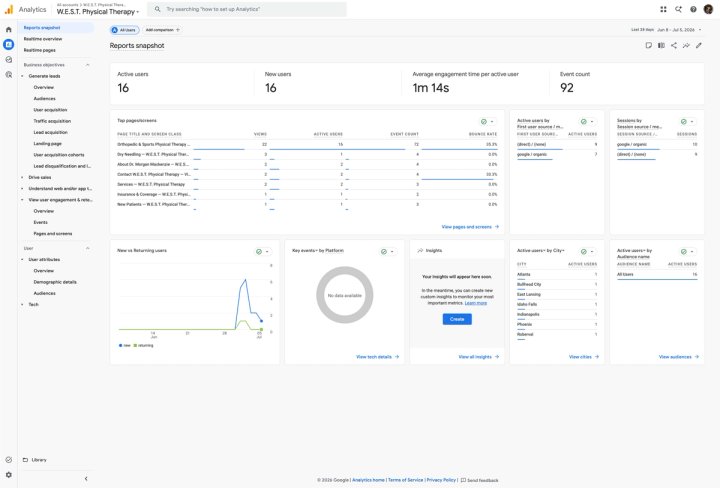Collapse the Generate leads group

tap(22, 76)
